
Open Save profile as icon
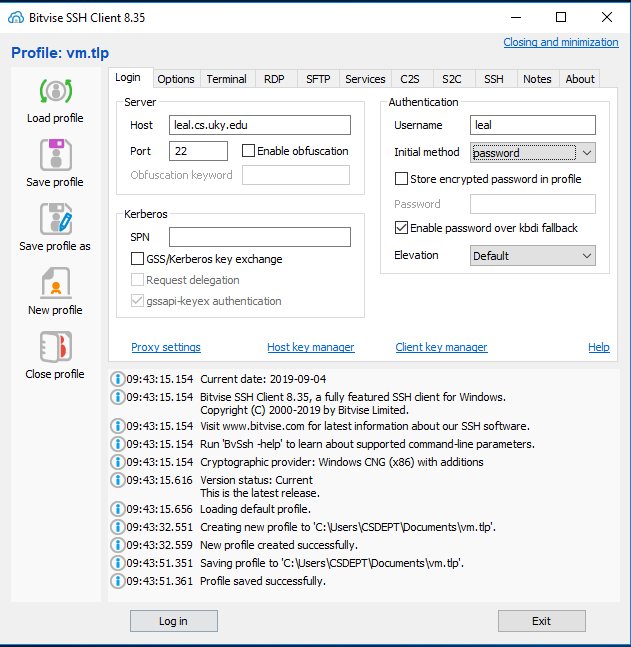56,219
